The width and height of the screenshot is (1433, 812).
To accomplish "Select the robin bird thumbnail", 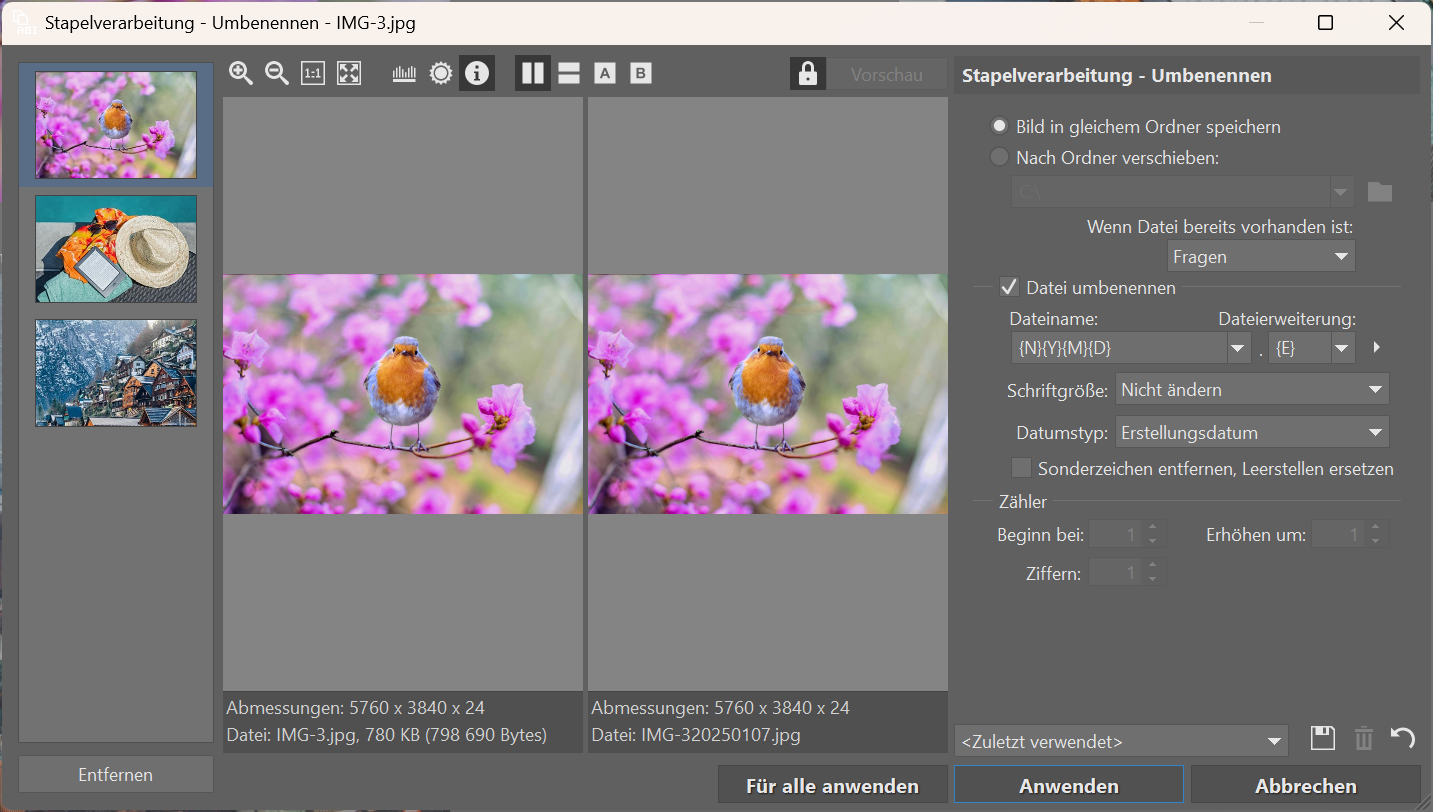I will tap(116, 125).
